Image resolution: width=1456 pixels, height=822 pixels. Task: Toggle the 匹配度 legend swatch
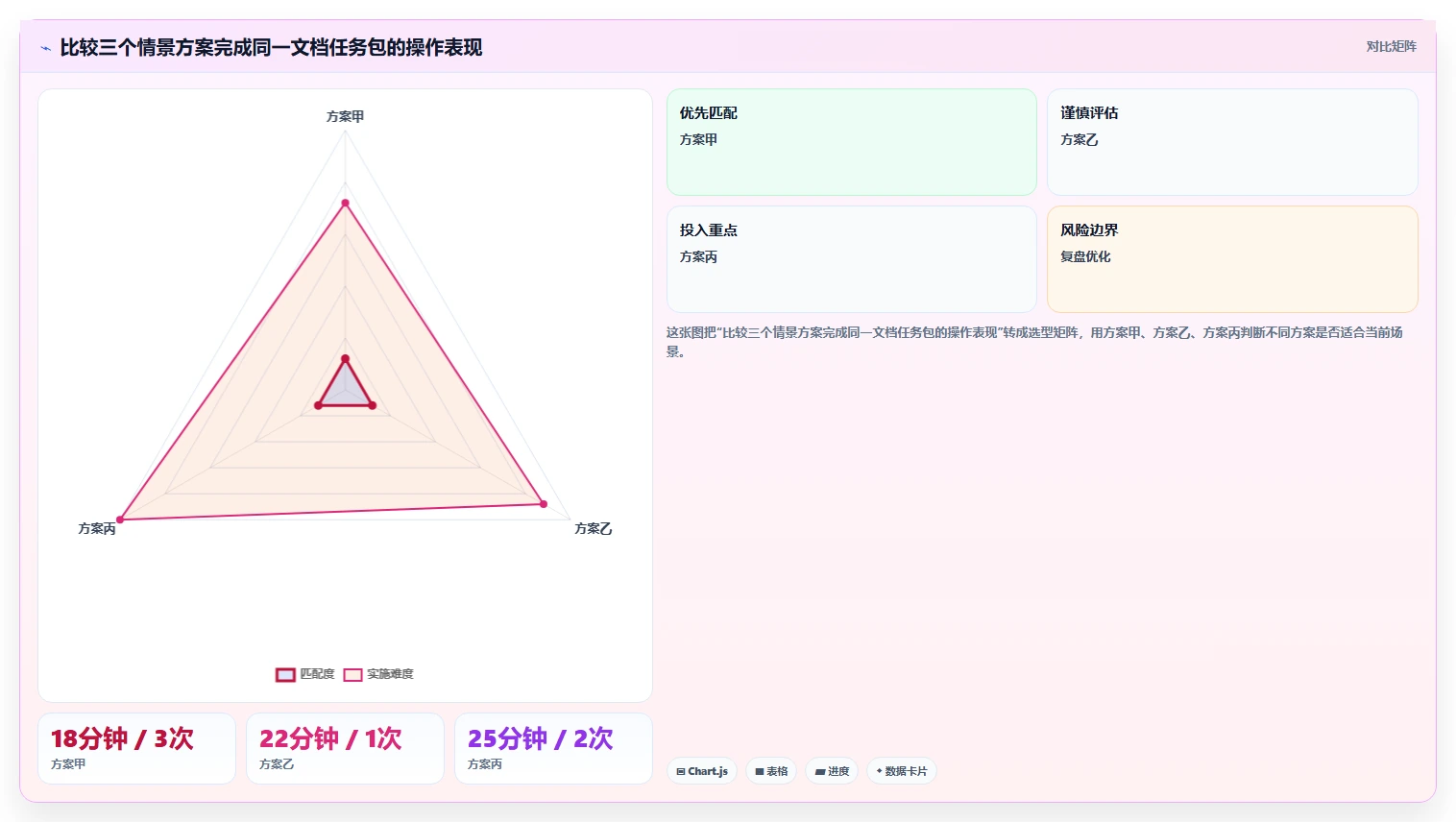285,674
